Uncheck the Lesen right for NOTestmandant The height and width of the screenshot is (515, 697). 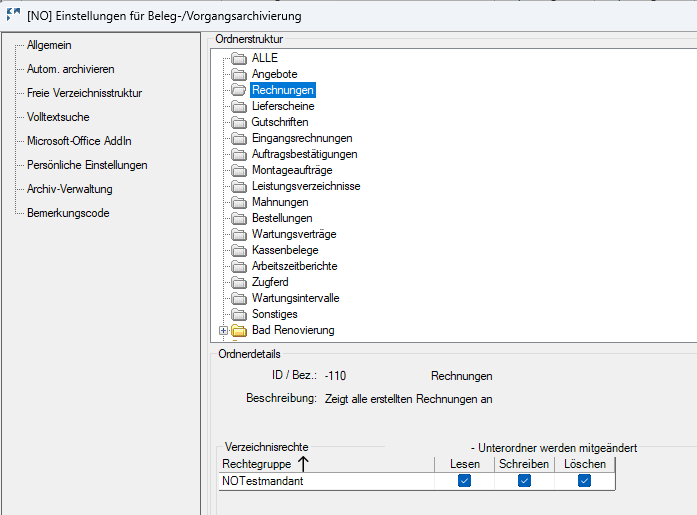point(465,481)
